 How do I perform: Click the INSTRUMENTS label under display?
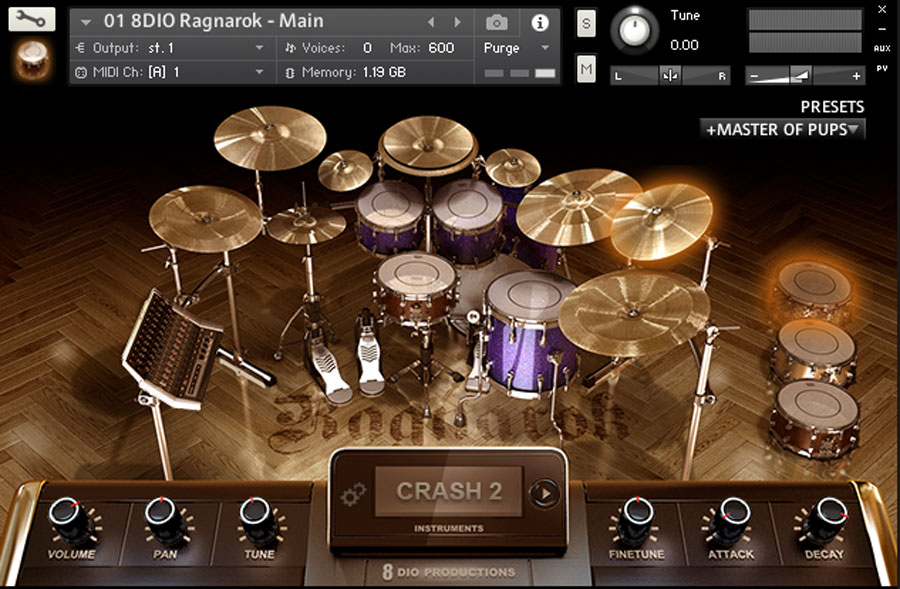coord(449,528)
